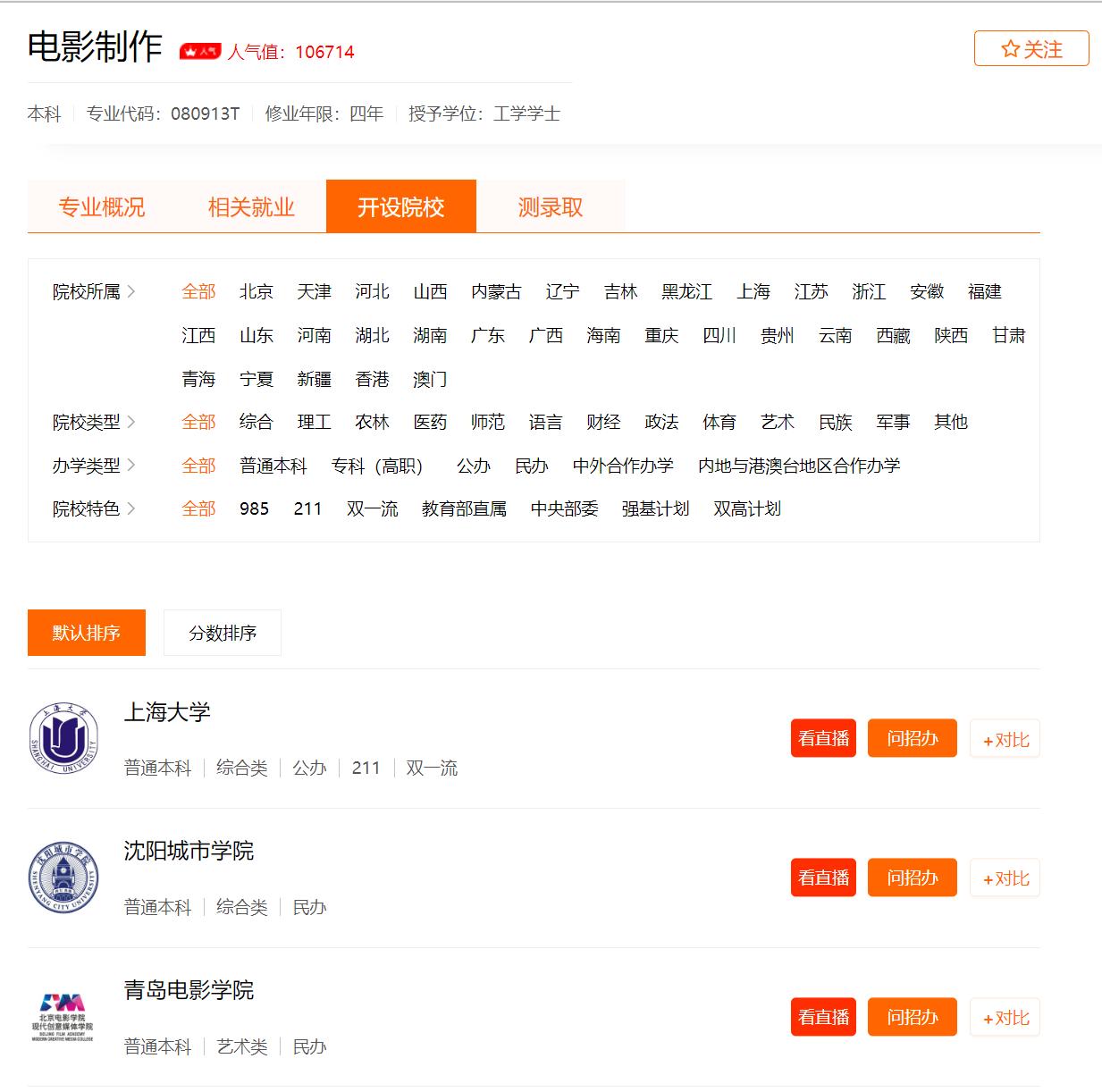Switch sorting to 分数排序
Viewport: 1102px width, 1092px height.
223,633
